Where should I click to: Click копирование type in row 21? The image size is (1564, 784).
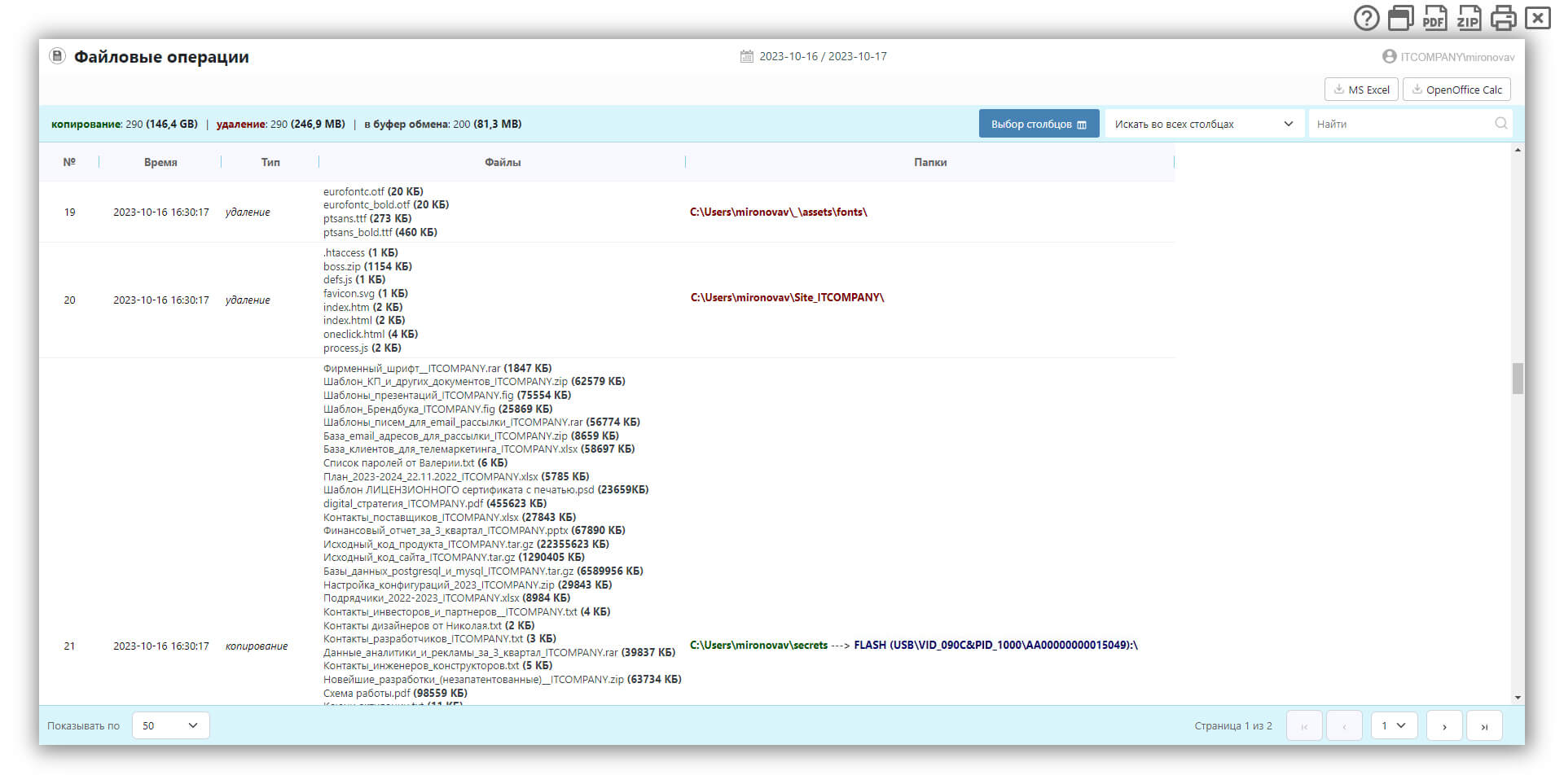(x=257, y=646)
